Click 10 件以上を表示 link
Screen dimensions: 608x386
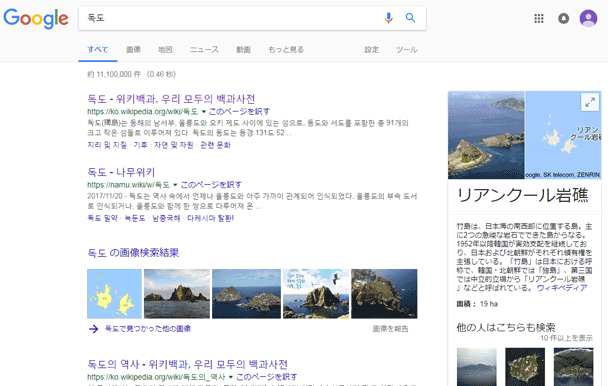tap(567, 338)
